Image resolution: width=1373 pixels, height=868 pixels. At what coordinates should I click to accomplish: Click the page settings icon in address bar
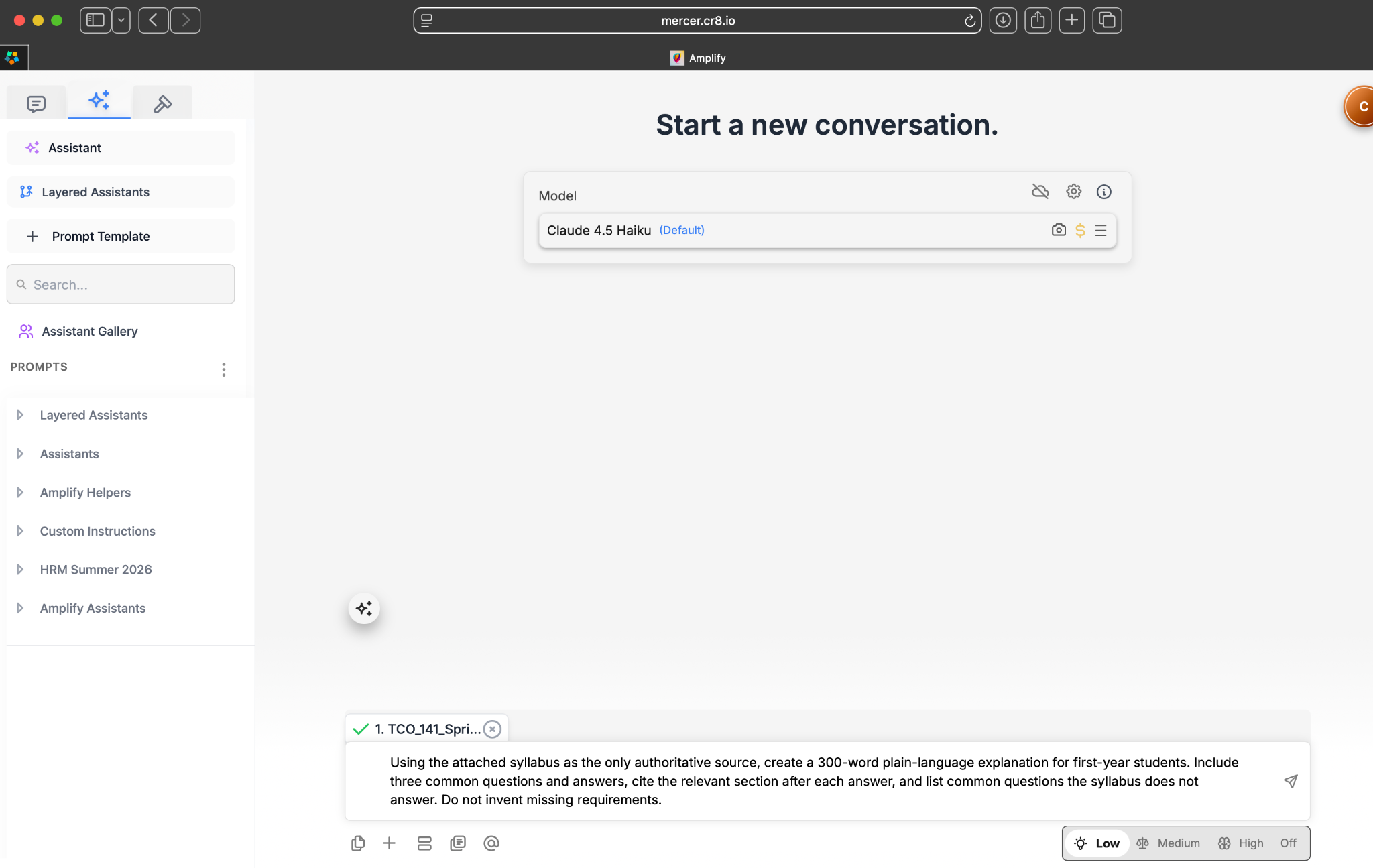(x=426, y=21)
